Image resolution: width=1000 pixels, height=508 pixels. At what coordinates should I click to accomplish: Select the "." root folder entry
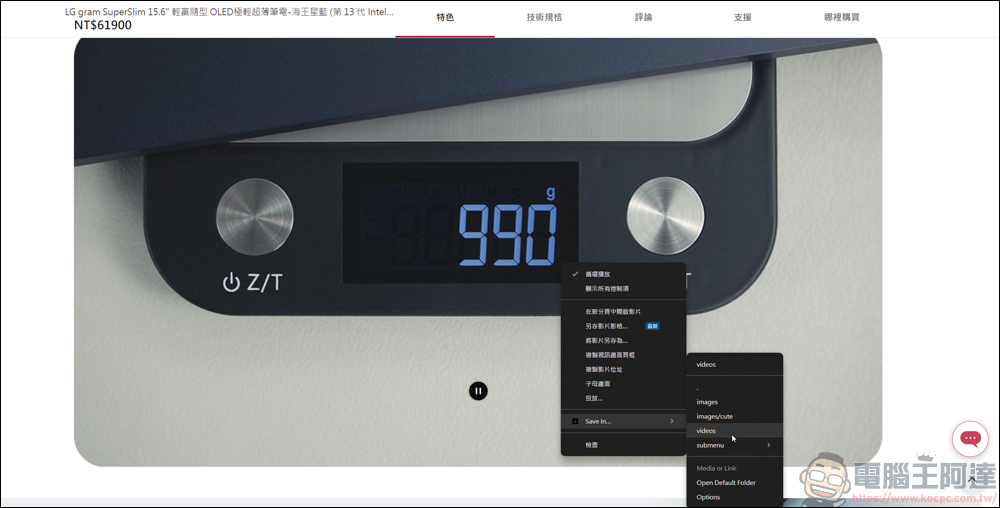[x=734, y=388]
